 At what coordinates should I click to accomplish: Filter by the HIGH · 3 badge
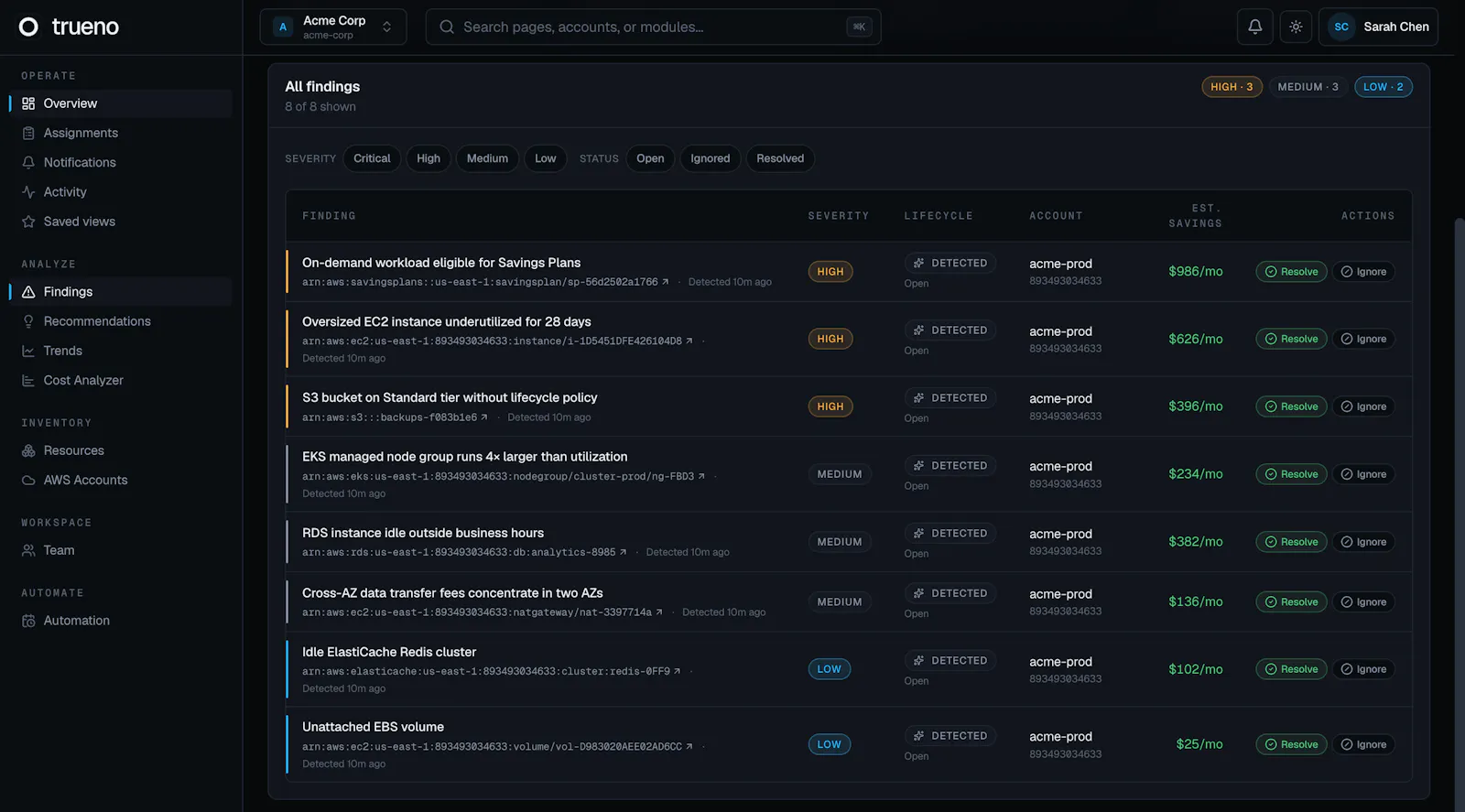pyautogui.click(x=1232, y=87)
